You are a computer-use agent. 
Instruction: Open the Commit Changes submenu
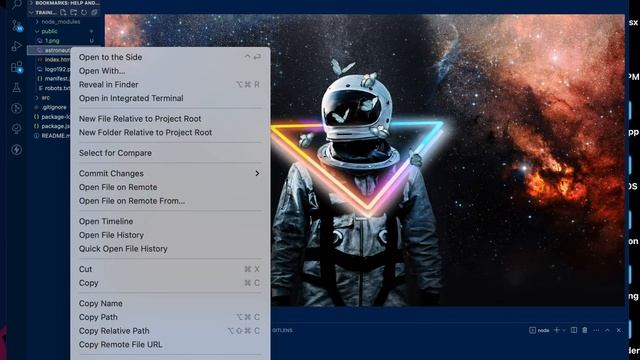[170, 173]
